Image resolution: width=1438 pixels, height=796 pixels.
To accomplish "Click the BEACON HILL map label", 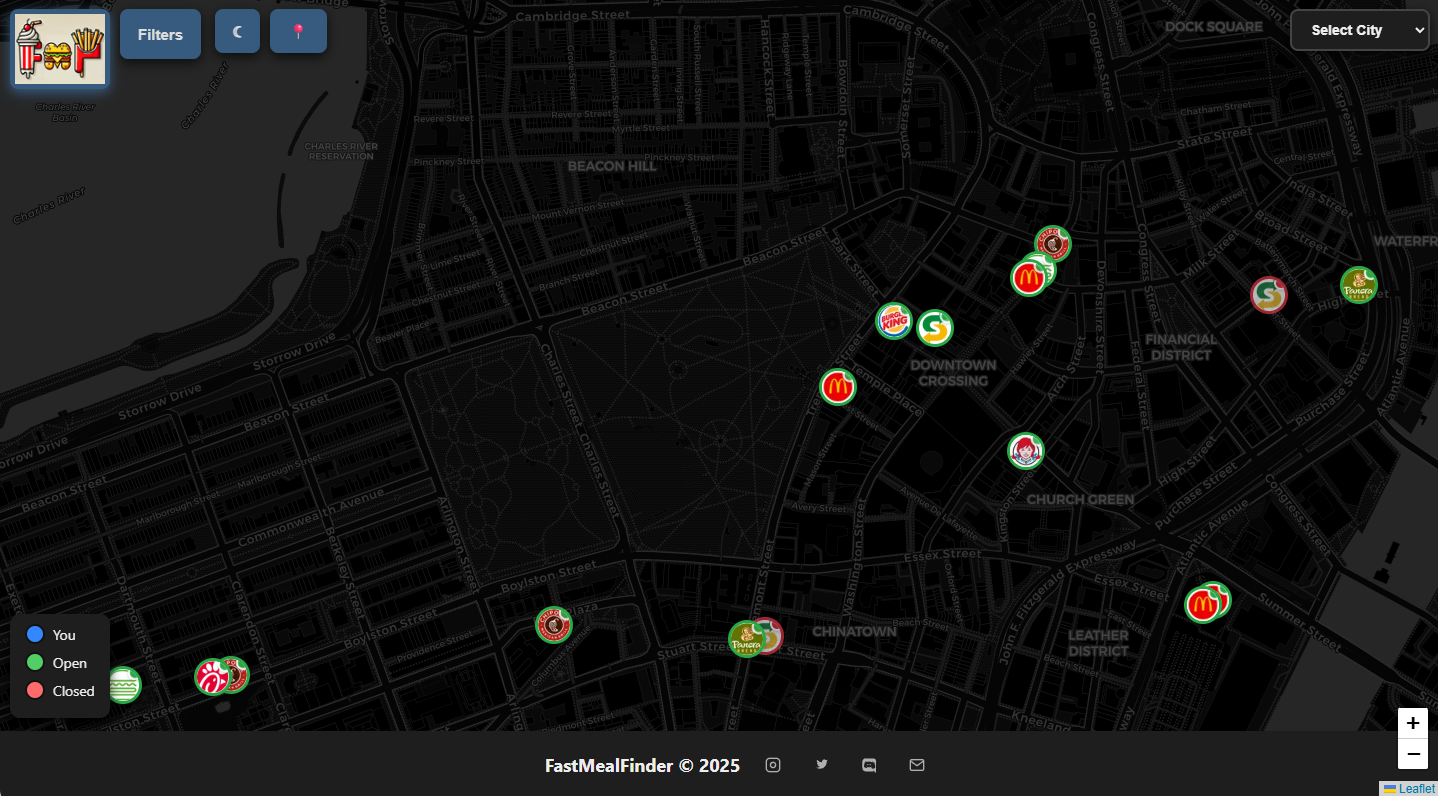I will pyautogui.click(x=612, y=166).
